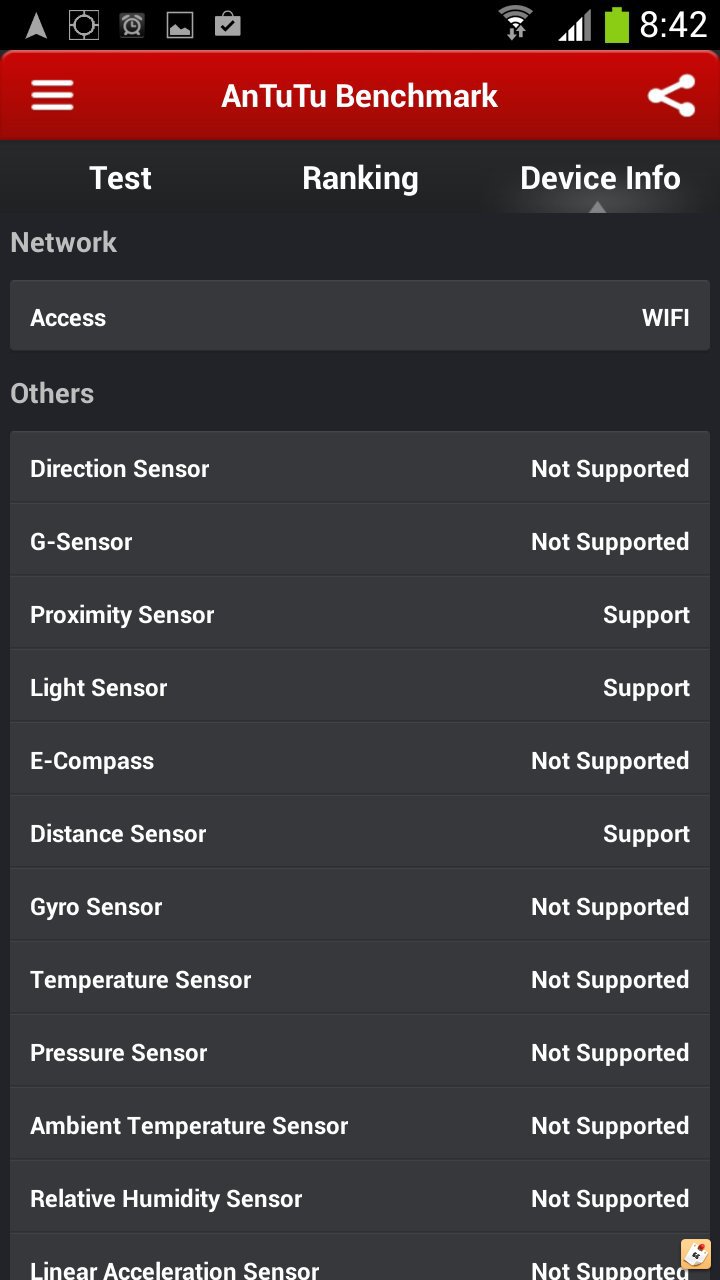Image resolution: width=720 pixels, height=1280 pixels.
Task: Tap the E-Compass row
Action: (360, 760)
